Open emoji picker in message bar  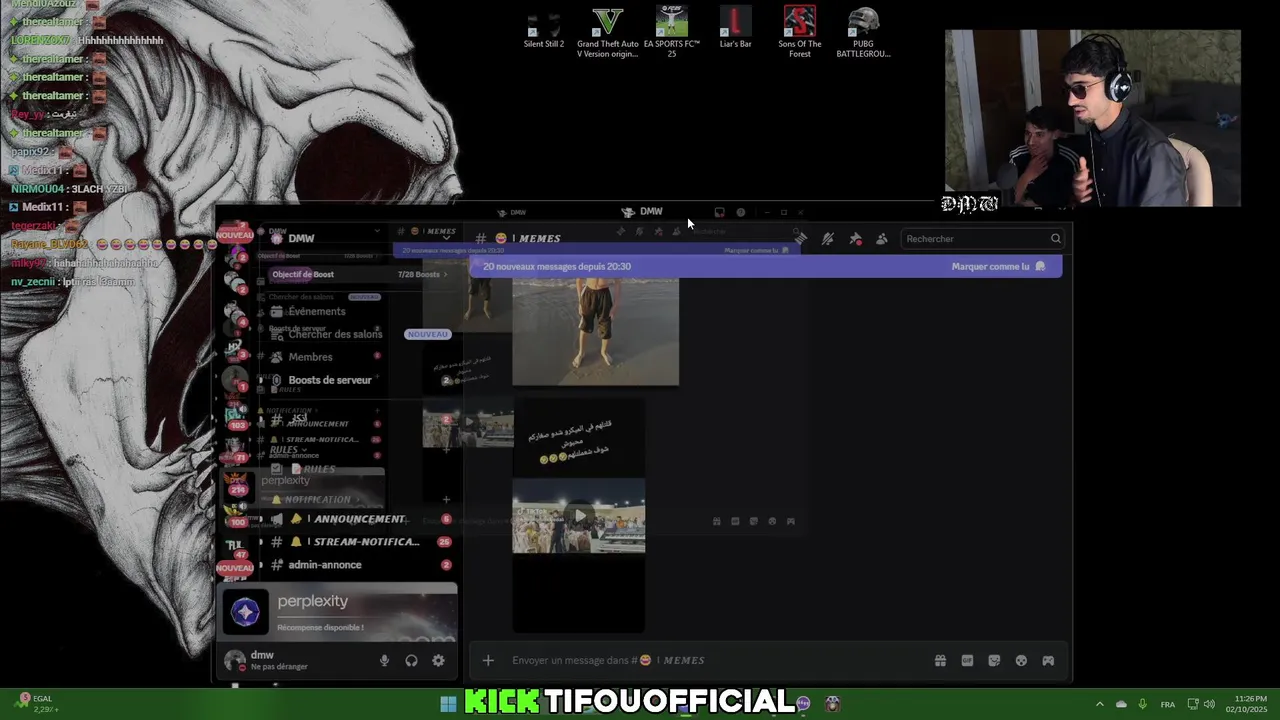click(1021, 660)
